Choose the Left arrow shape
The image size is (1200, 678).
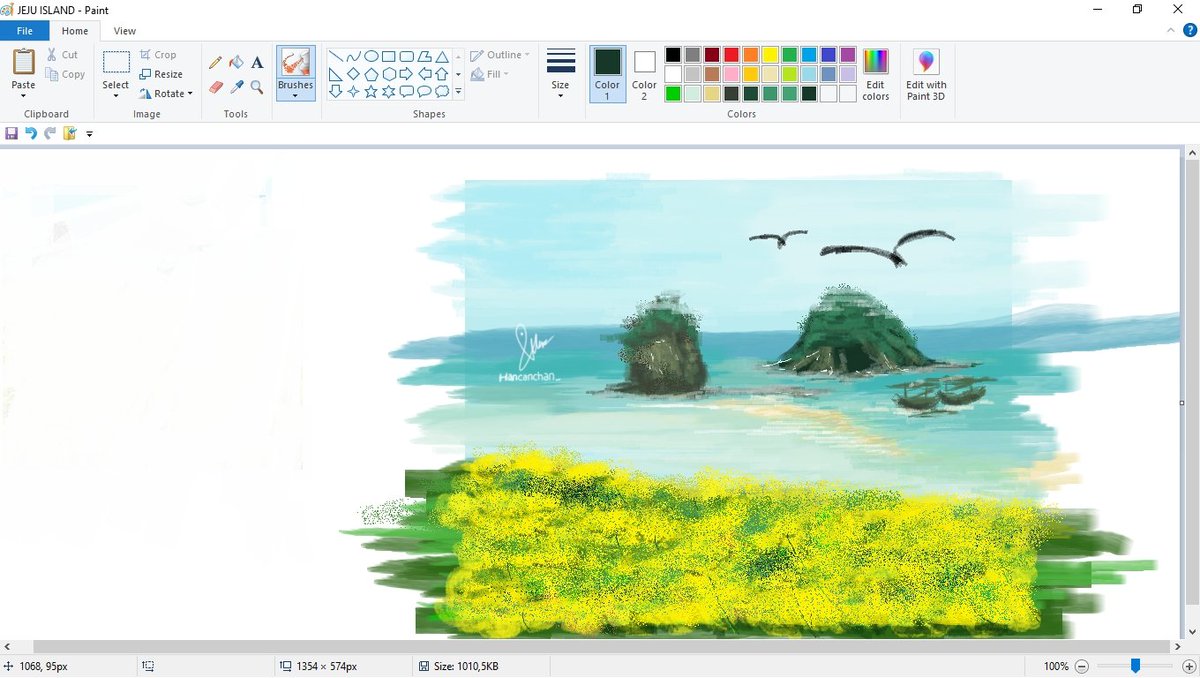pos(424,74)
